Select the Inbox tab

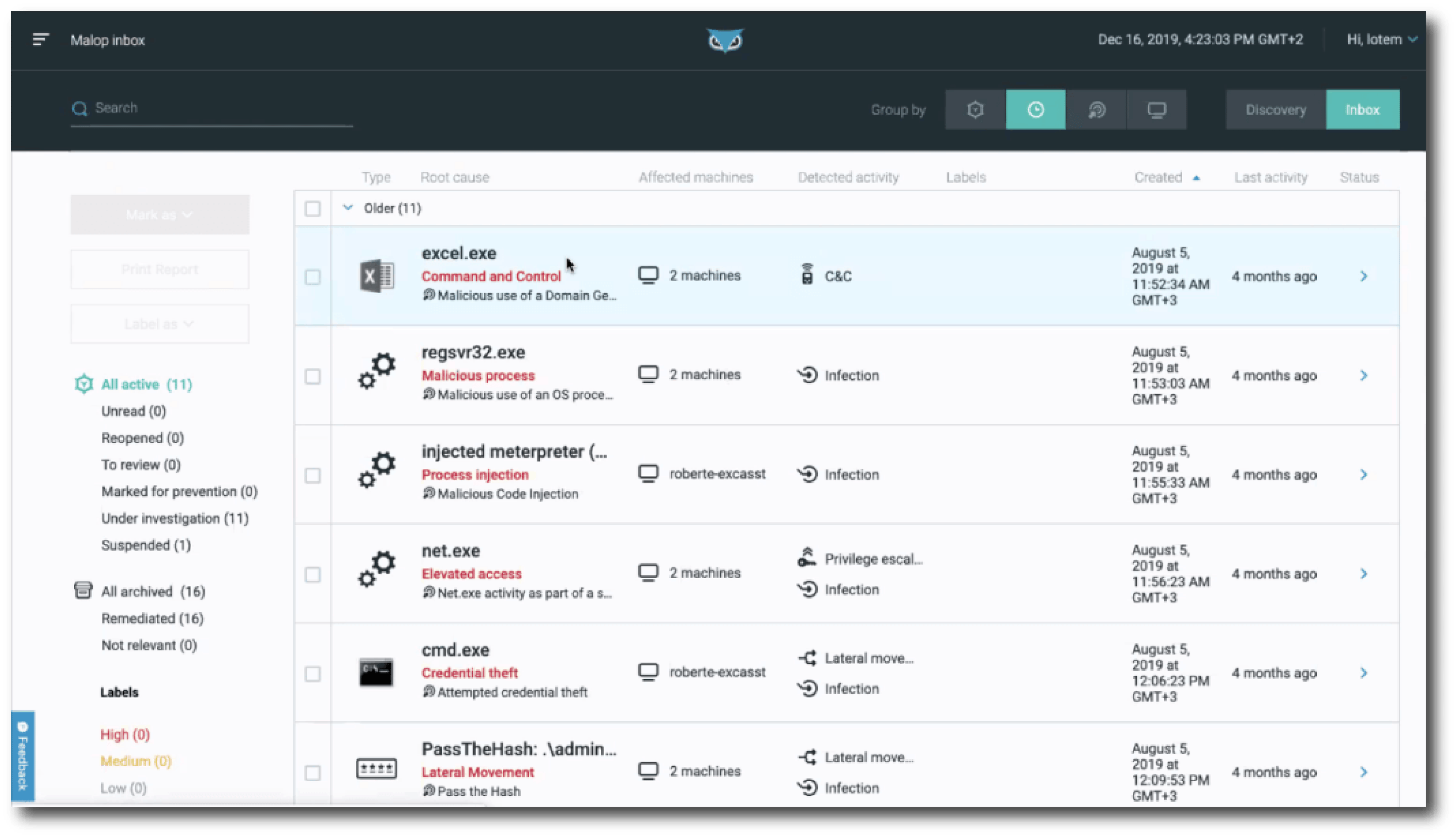pyautogui.click(x=1362, y=109)
